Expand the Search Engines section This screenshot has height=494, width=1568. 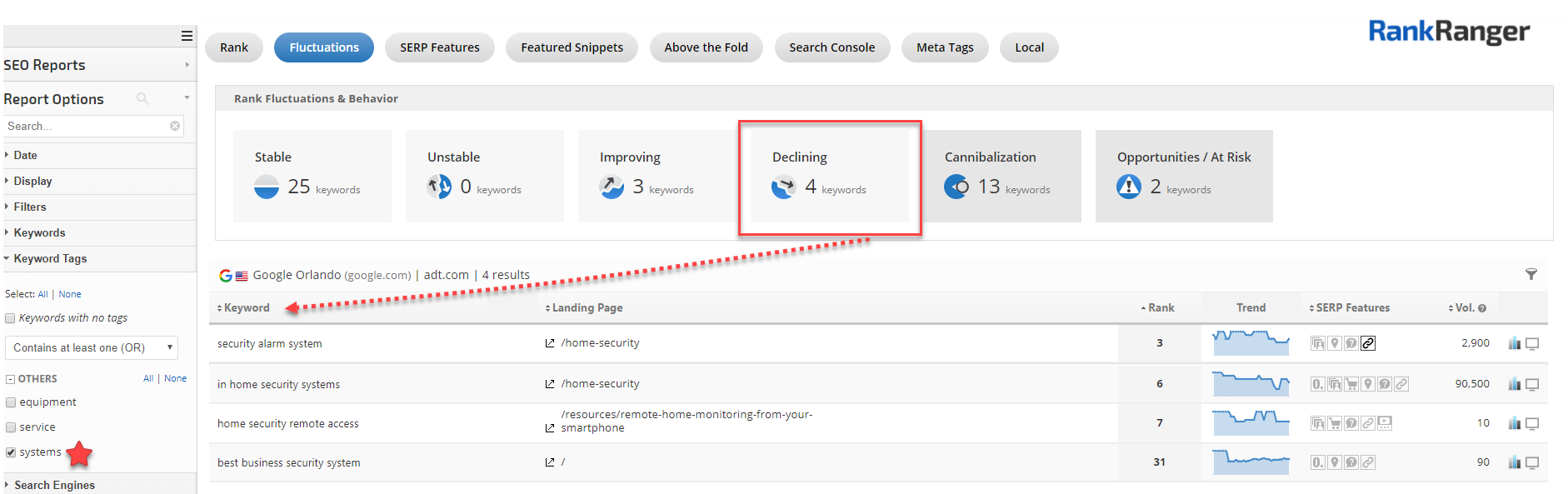(54, 485)
